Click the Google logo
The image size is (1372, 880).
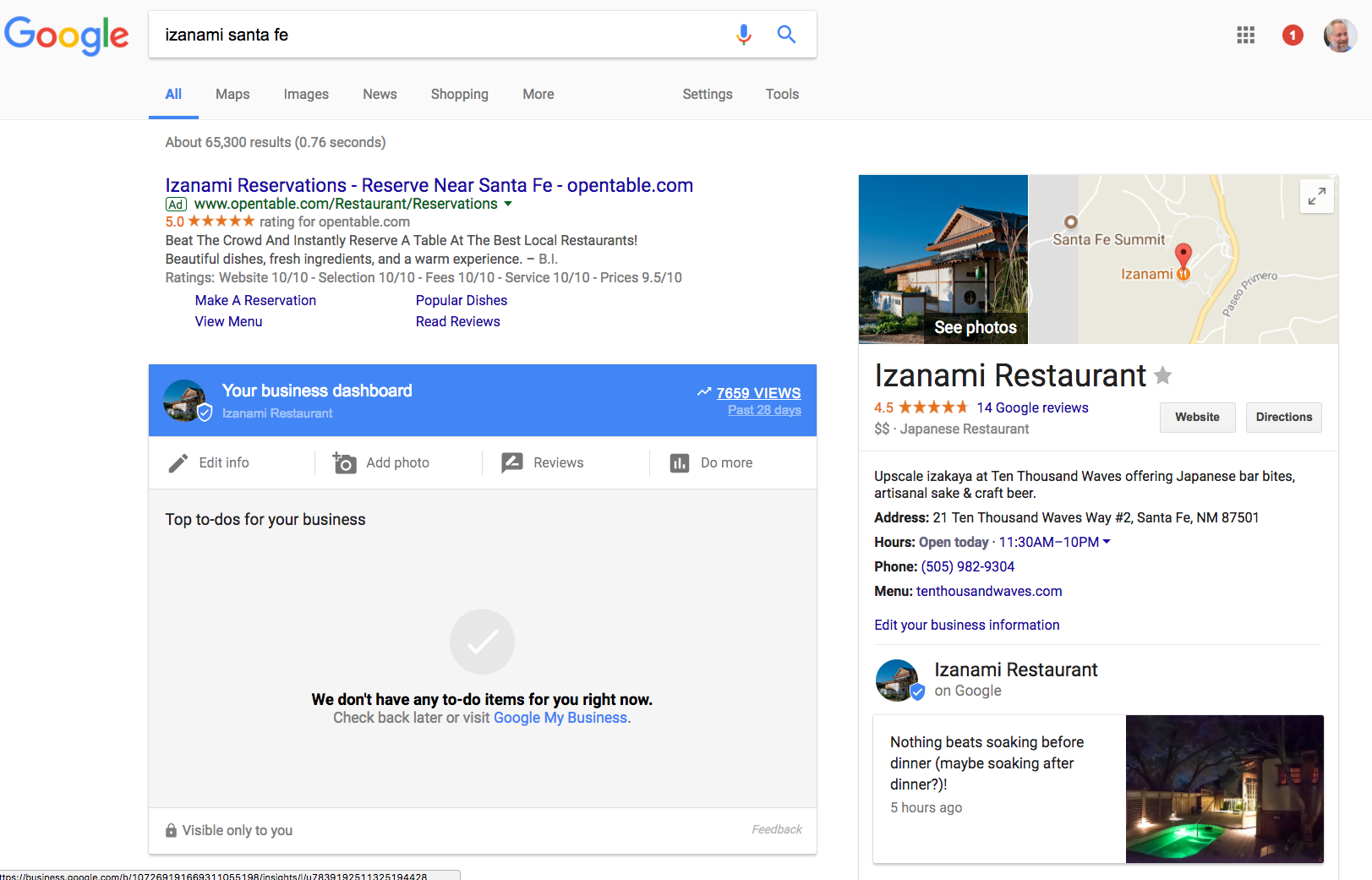tap(67, 36)
